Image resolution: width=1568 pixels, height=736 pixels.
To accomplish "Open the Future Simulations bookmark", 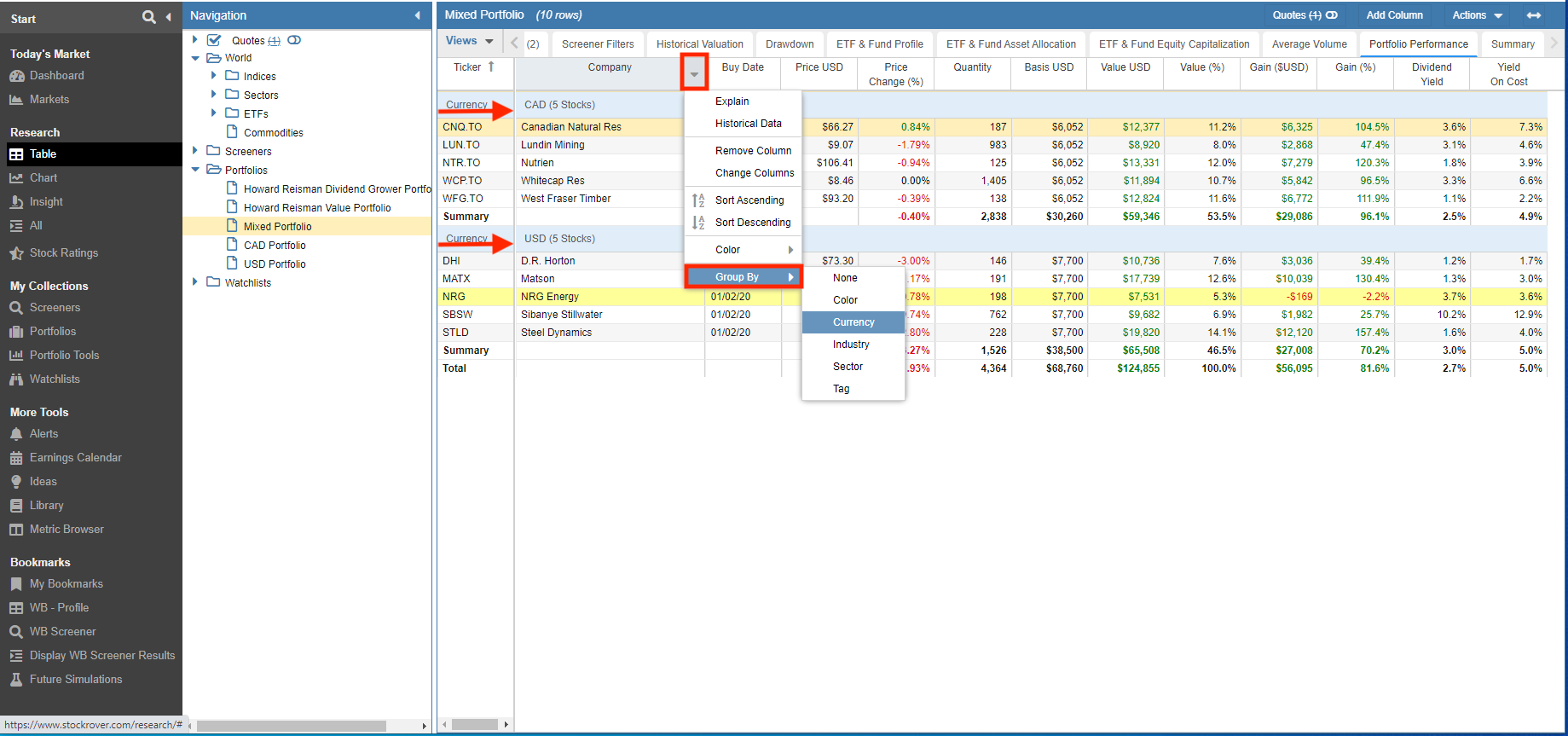I will [76, 680].
